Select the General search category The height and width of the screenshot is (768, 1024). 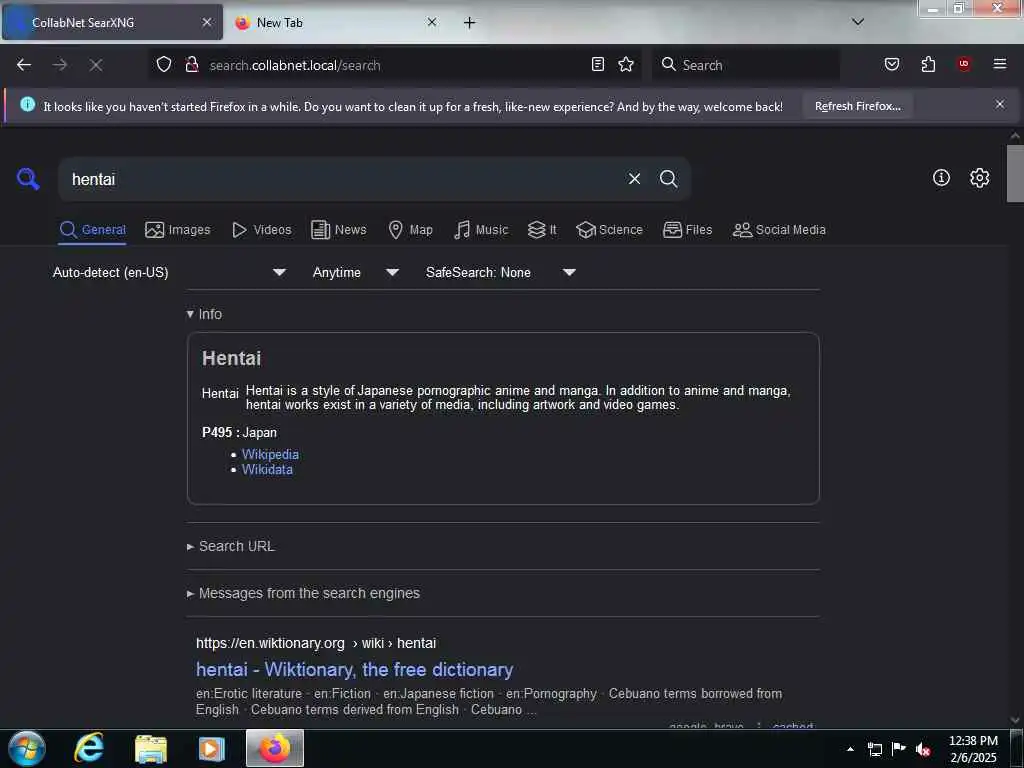pos(92,230)
